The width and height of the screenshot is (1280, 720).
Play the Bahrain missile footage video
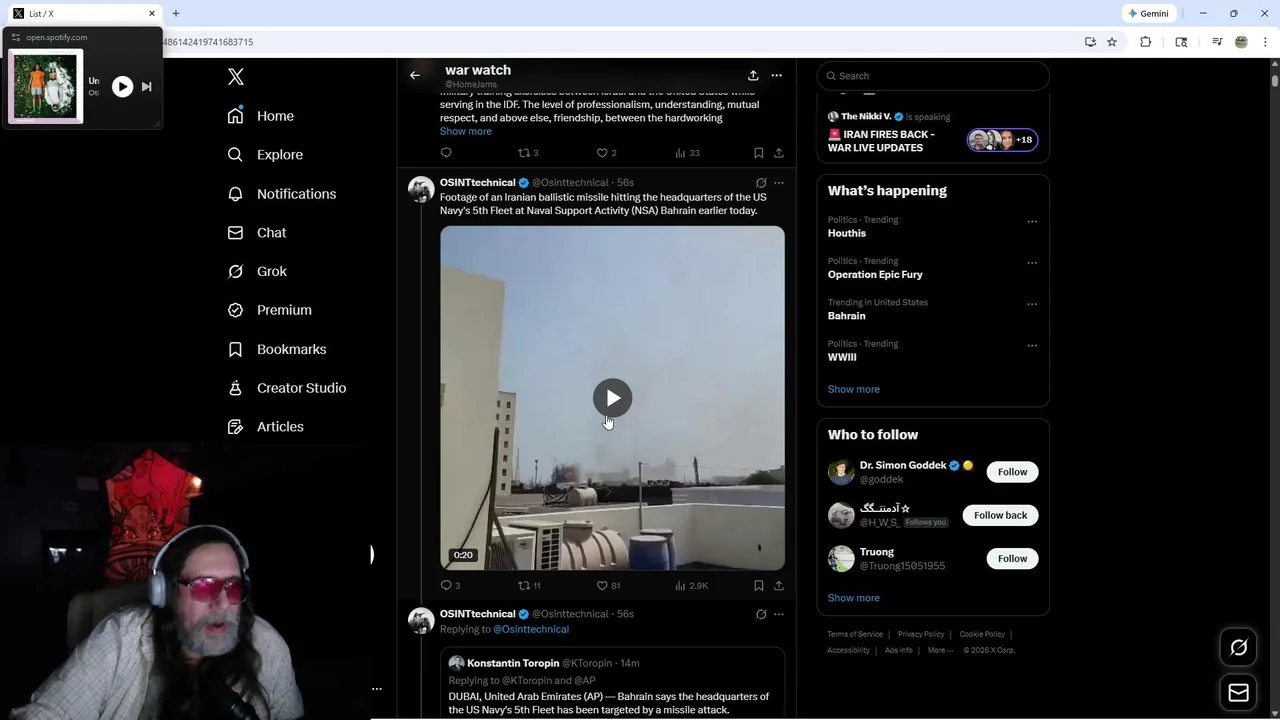[612, 398]
